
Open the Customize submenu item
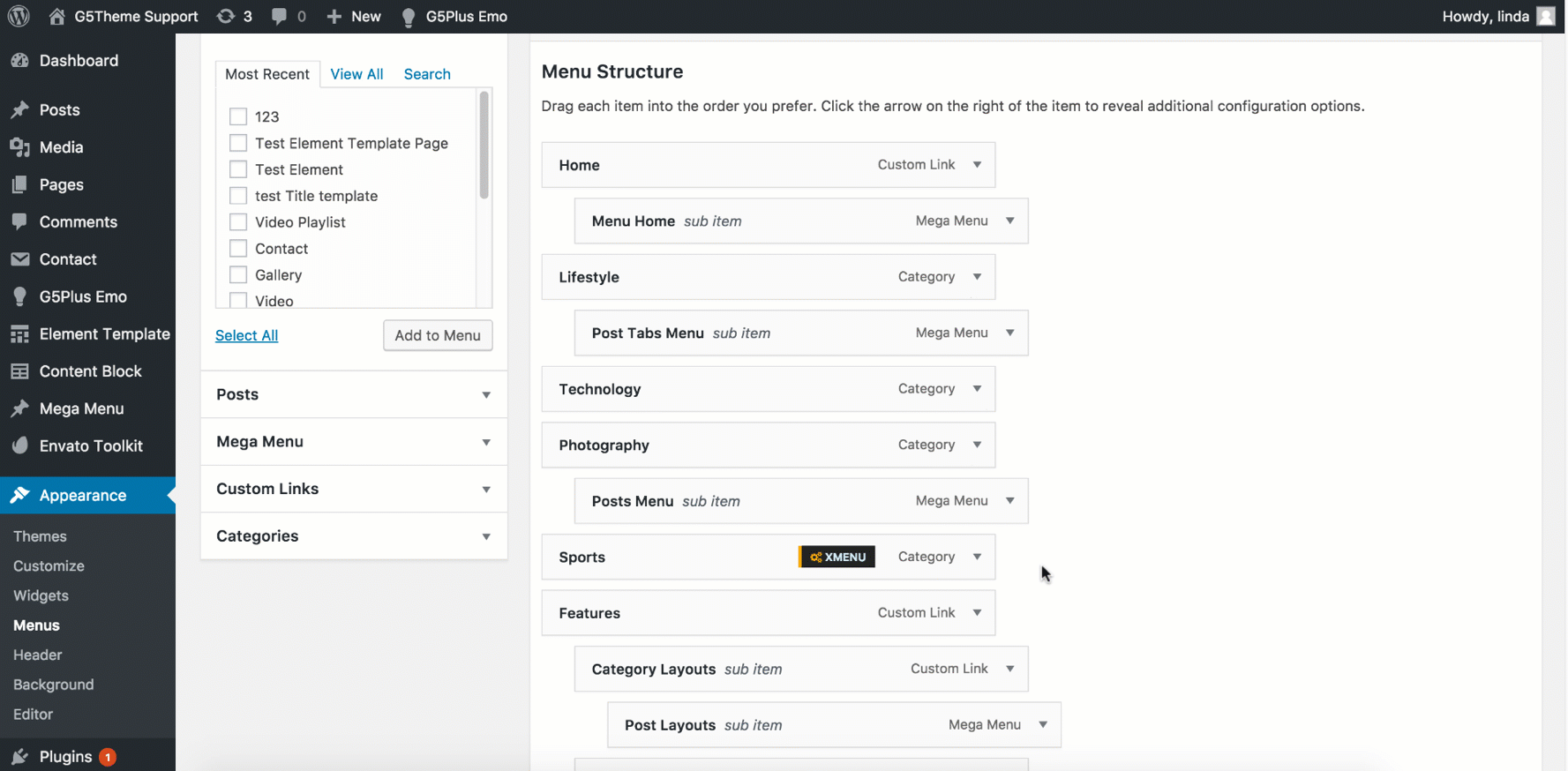[x=49, y=566]
